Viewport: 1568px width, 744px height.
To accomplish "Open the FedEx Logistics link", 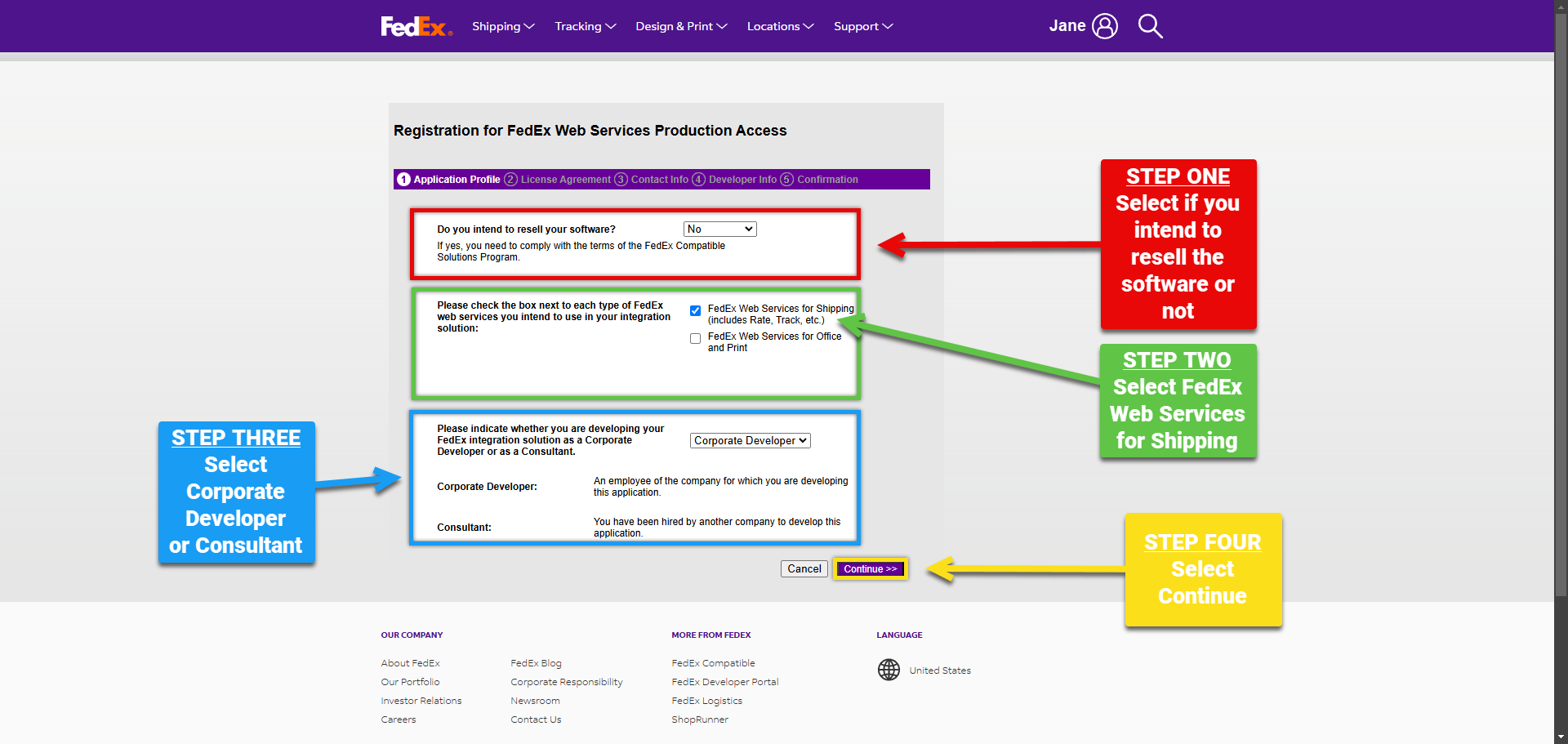I will (x=707, y=701).
